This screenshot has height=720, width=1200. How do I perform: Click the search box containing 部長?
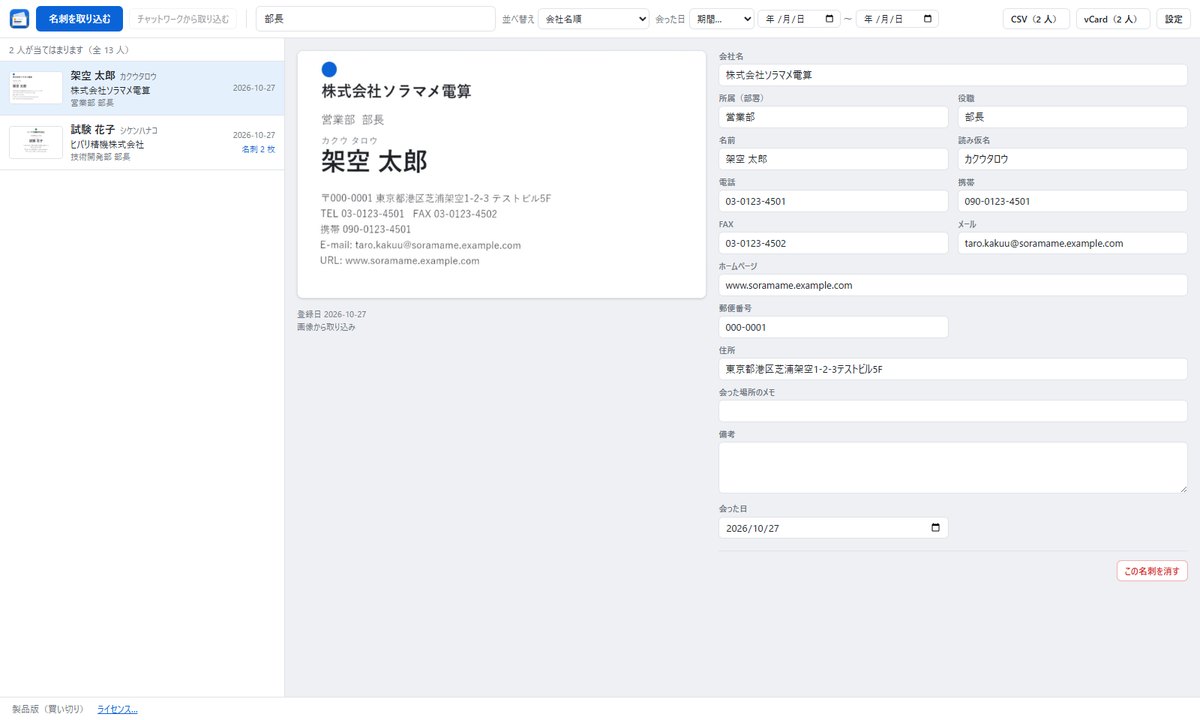click(x=376, y=19)
